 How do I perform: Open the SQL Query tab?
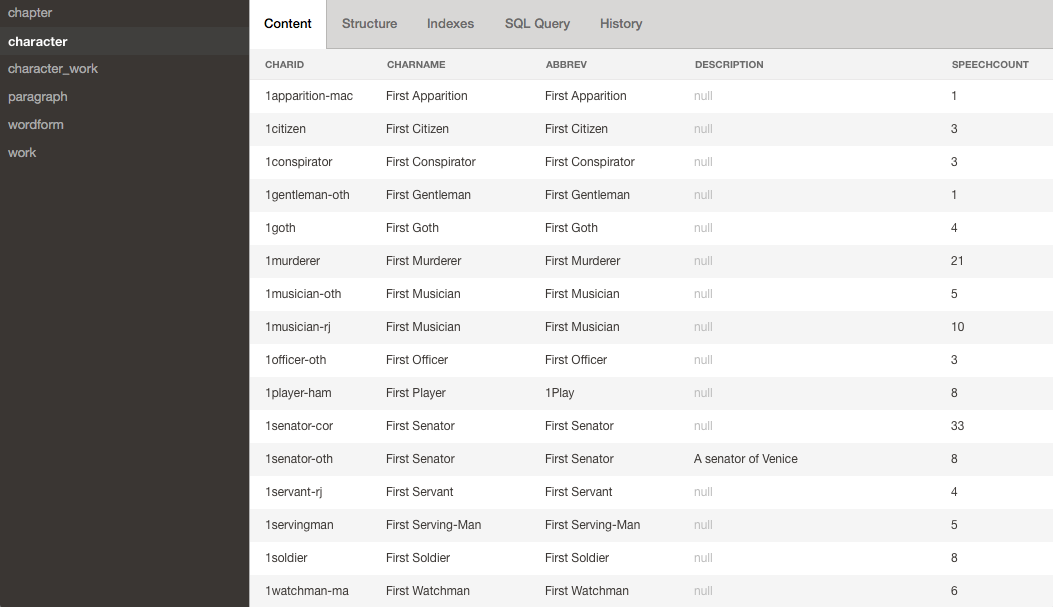[x=537, y=24]
